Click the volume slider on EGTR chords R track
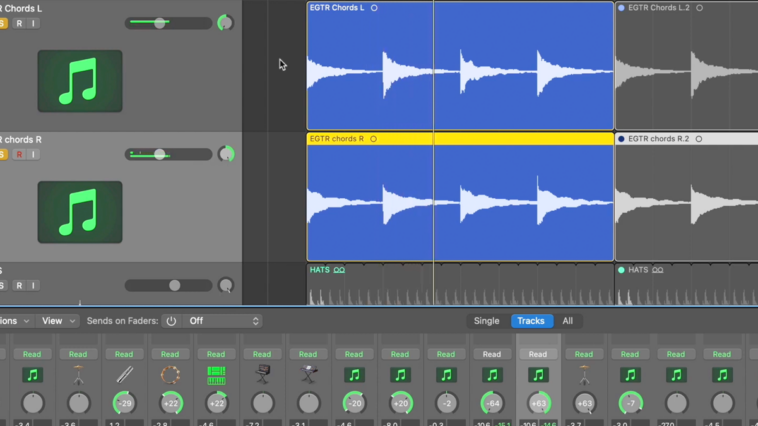The image size is (758, 426). pyautogui.click(x=168, y=154)
